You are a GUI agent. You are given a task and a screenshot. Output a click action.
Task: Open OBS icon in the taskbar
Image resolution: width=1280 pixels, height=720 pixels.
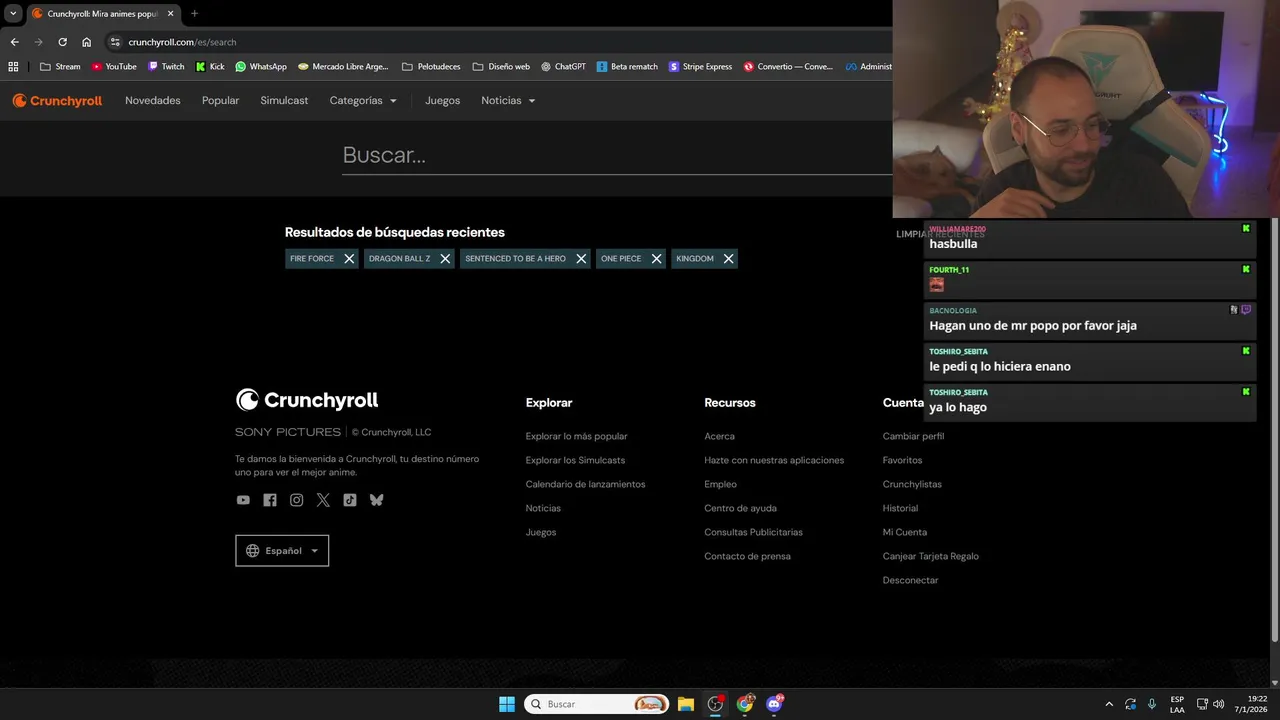click(x=715, y=704)
